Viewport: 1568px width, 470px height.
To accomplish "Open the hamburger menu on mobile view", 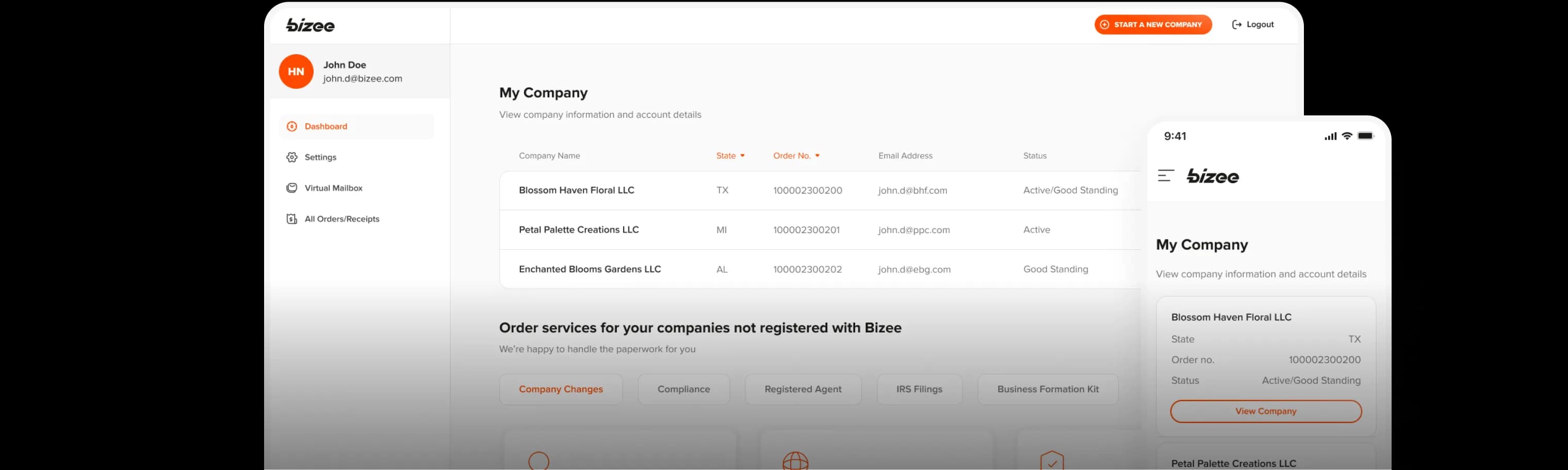I will pos(1166,176).
